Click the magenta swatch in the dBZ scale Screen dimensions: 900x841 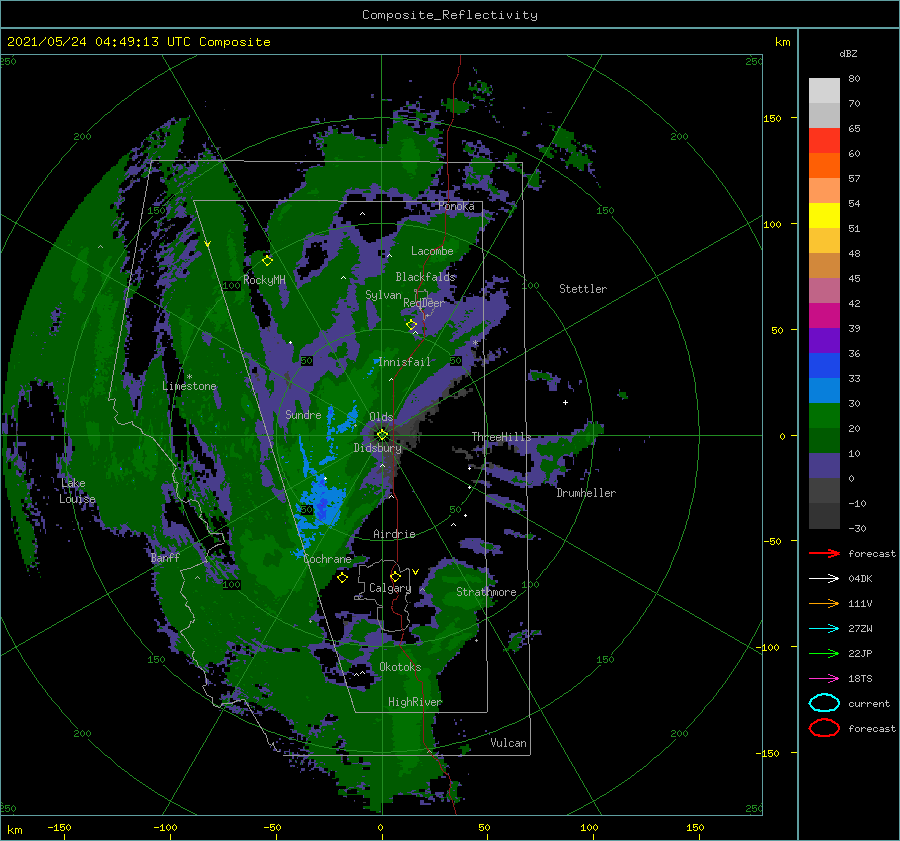tap(824, 316)
